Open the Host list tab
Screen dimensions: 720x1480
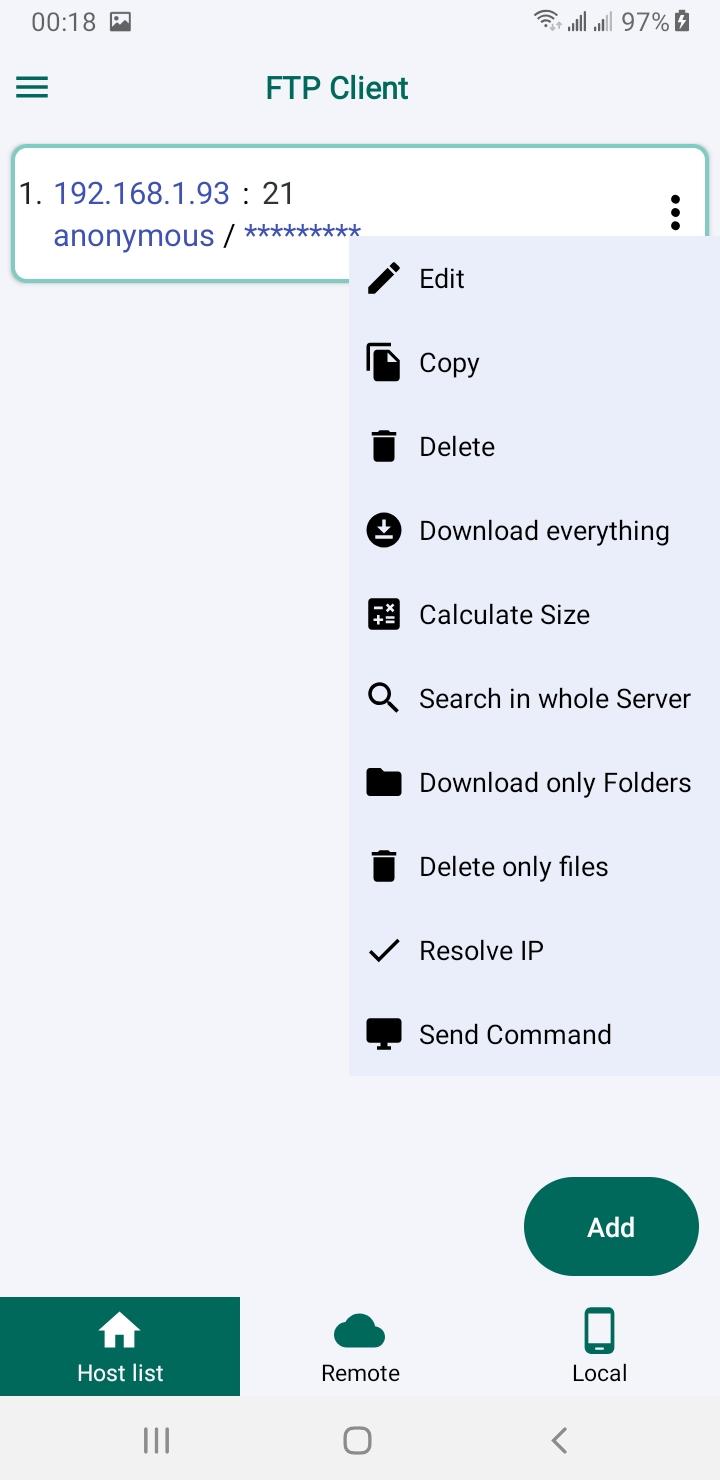tap(120, 1346)
